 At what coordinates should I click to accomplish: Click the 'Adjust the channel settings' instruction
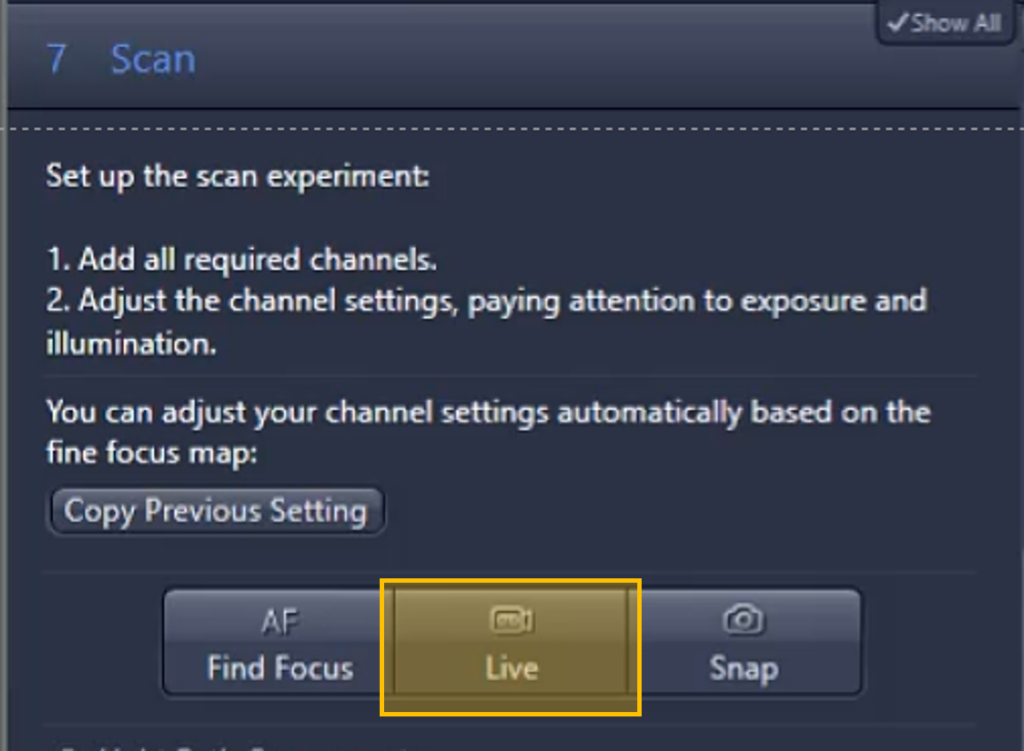coord(487,302)
